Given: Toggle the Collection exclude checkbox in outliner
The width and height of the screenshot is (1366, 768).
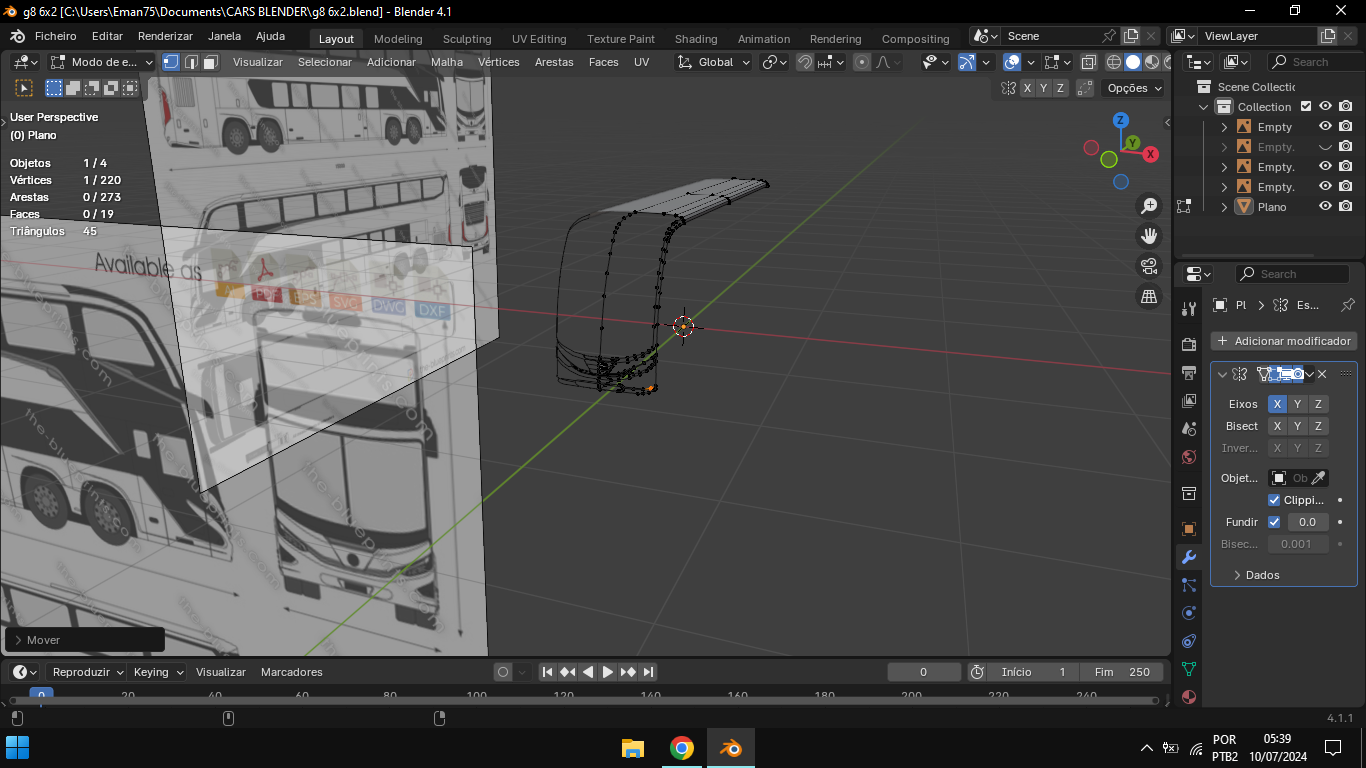Looking at the screenshot, I should click(x=1304, y=107).
